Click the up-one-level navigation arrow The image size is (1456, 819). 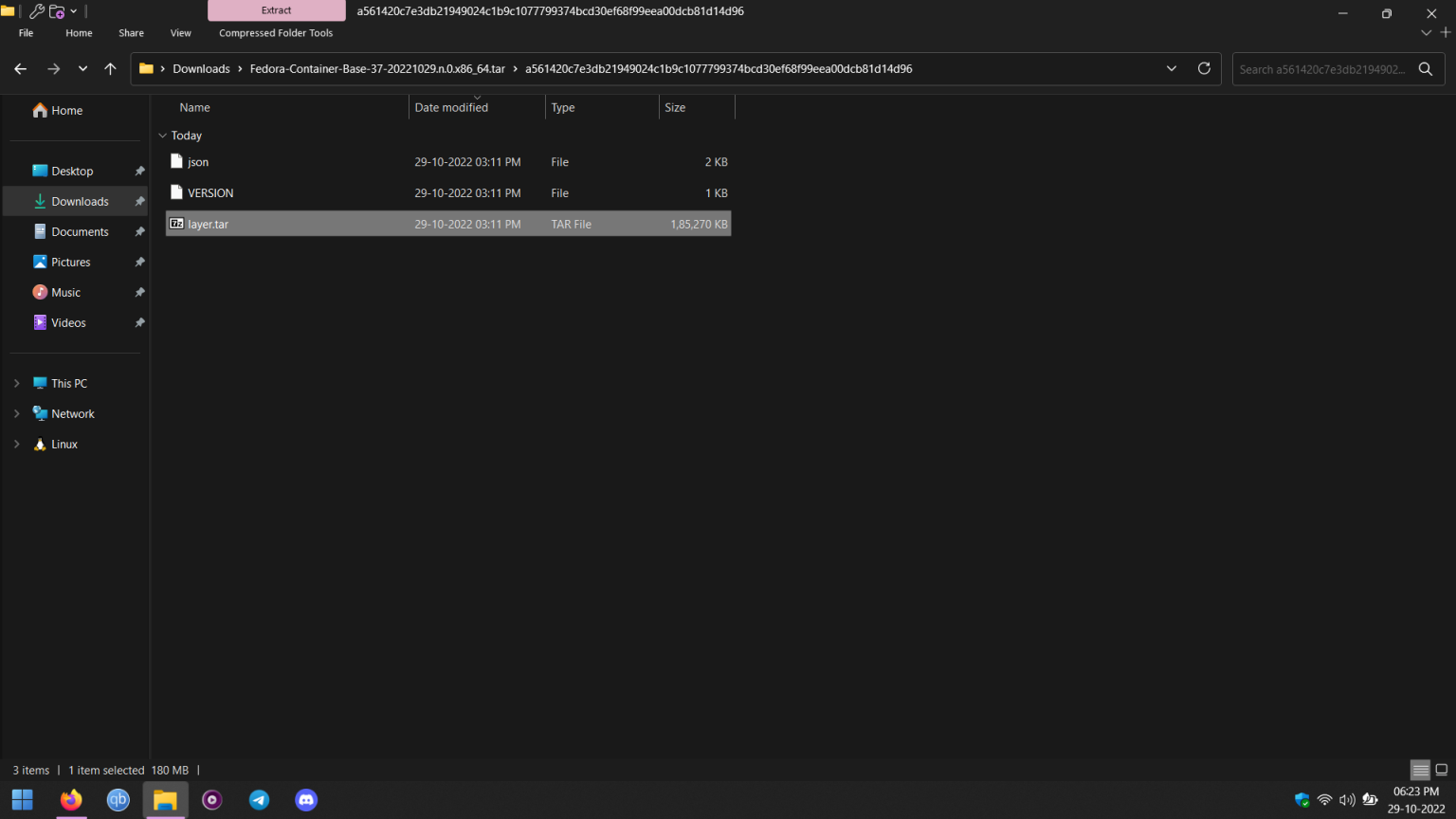click(110, 68)
